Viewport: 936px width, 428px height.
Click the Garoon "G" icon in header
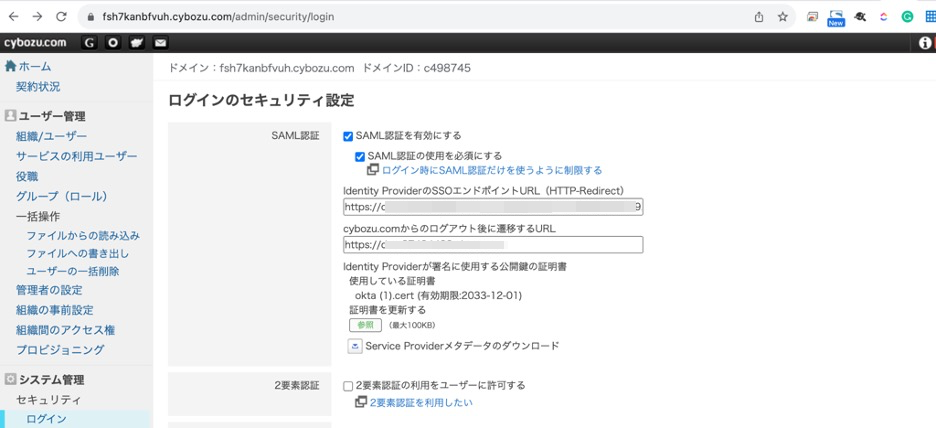90,43
